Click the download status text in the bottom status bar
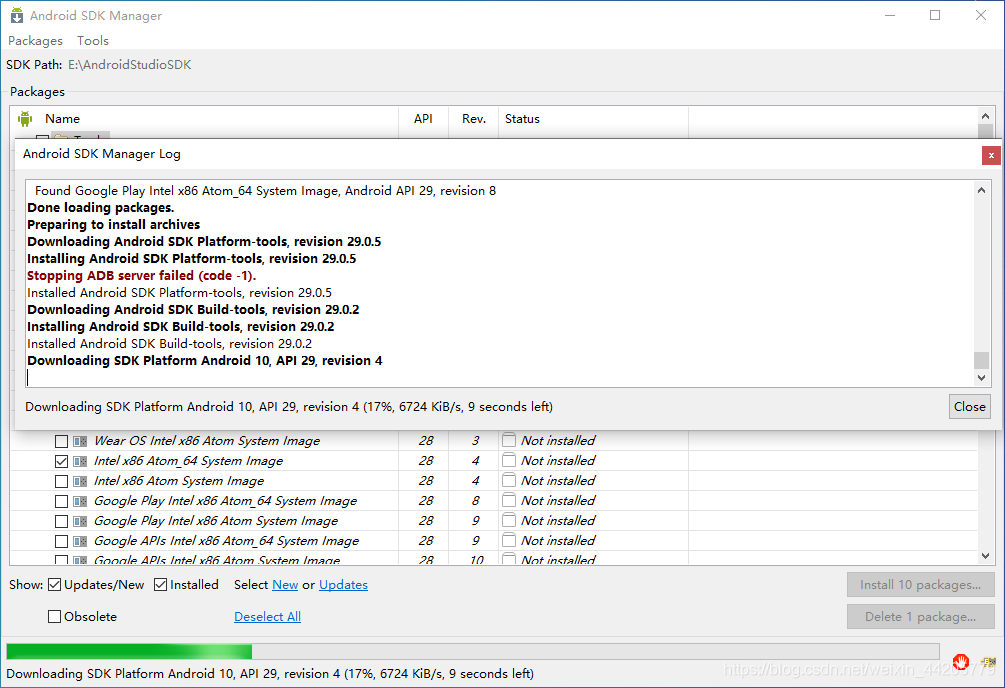 [x=270, y=674]
